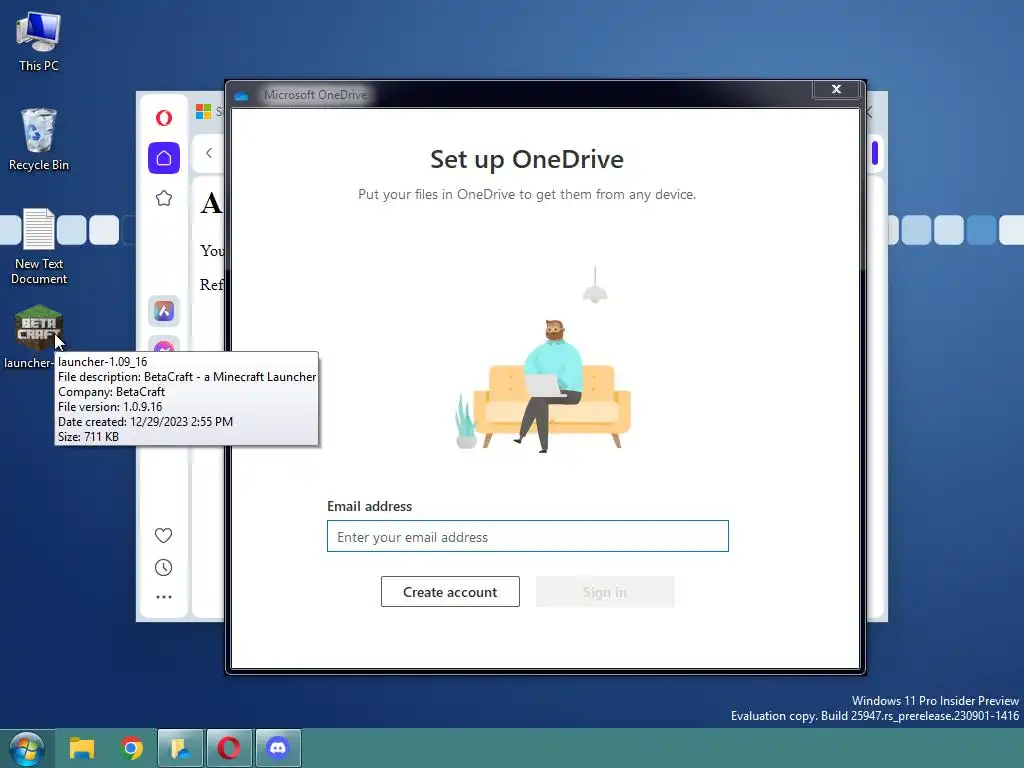Switch to Opera in the taskbar
This screenshot has height=768, width=1024.
point(229,748)
